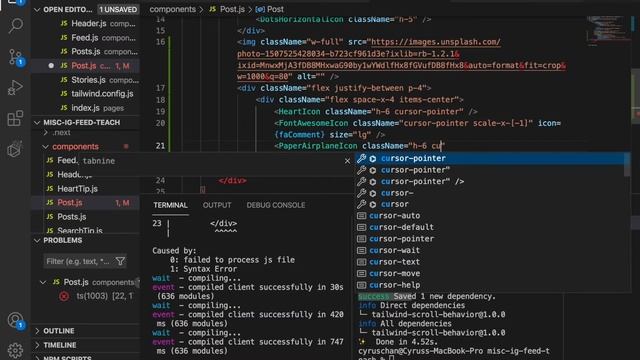Collapse the Problems section
This screenshot has width=640, height=360.
pos(37,240)
